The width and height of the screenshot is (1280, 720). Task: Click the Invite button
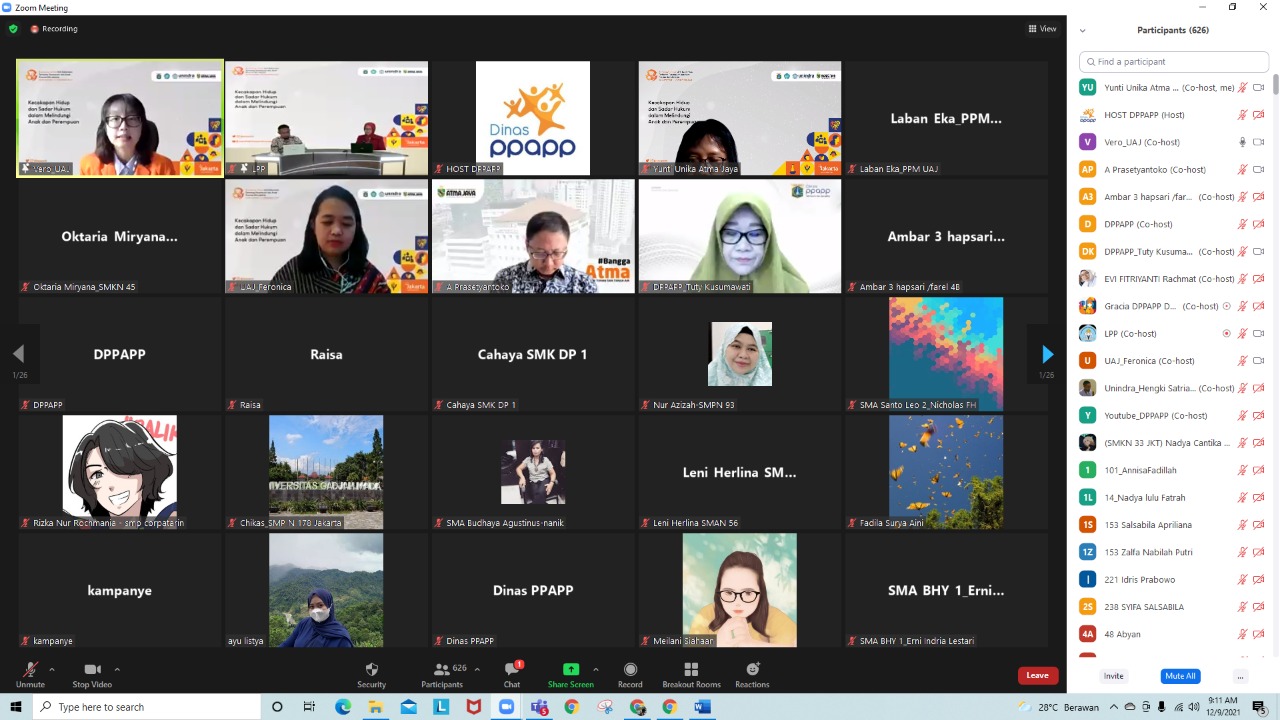click(x=1113, y=676)
